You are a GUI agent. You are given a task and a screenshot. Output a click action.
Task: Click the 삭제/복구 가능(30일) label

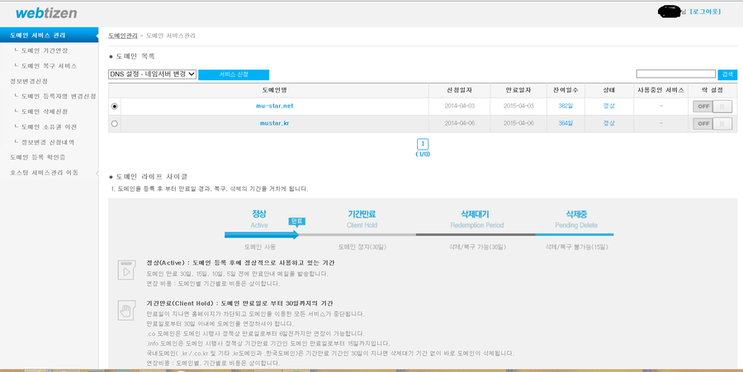coord(477,247)
